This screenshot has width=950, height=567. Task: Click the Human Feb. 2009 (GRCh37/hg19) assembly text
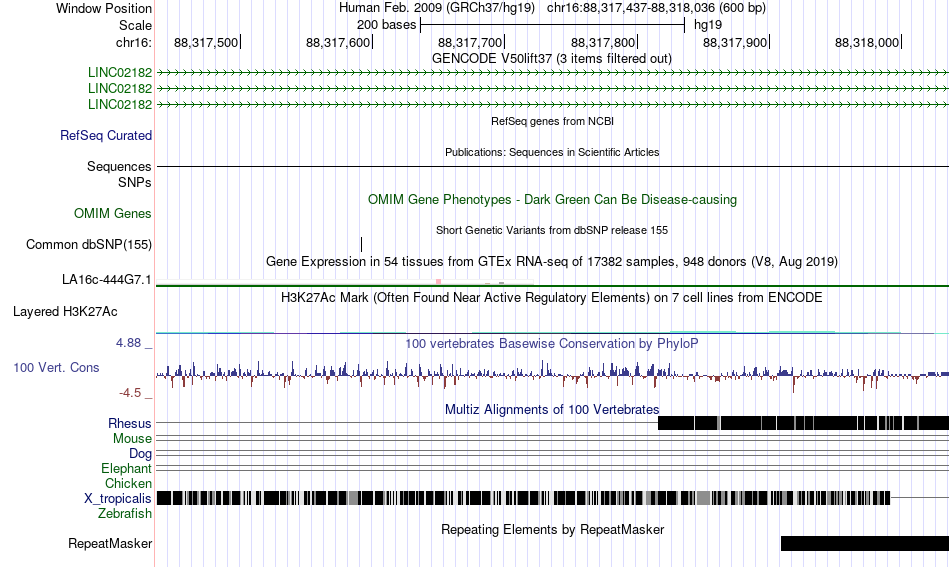click(x=437, y=8)
